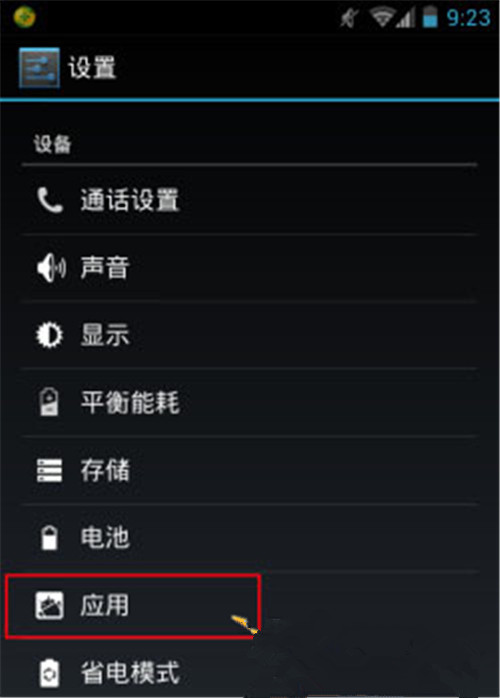Tap the power-saving icon beside 省电模式
500x698 pixels.
(x=49, y=674)
